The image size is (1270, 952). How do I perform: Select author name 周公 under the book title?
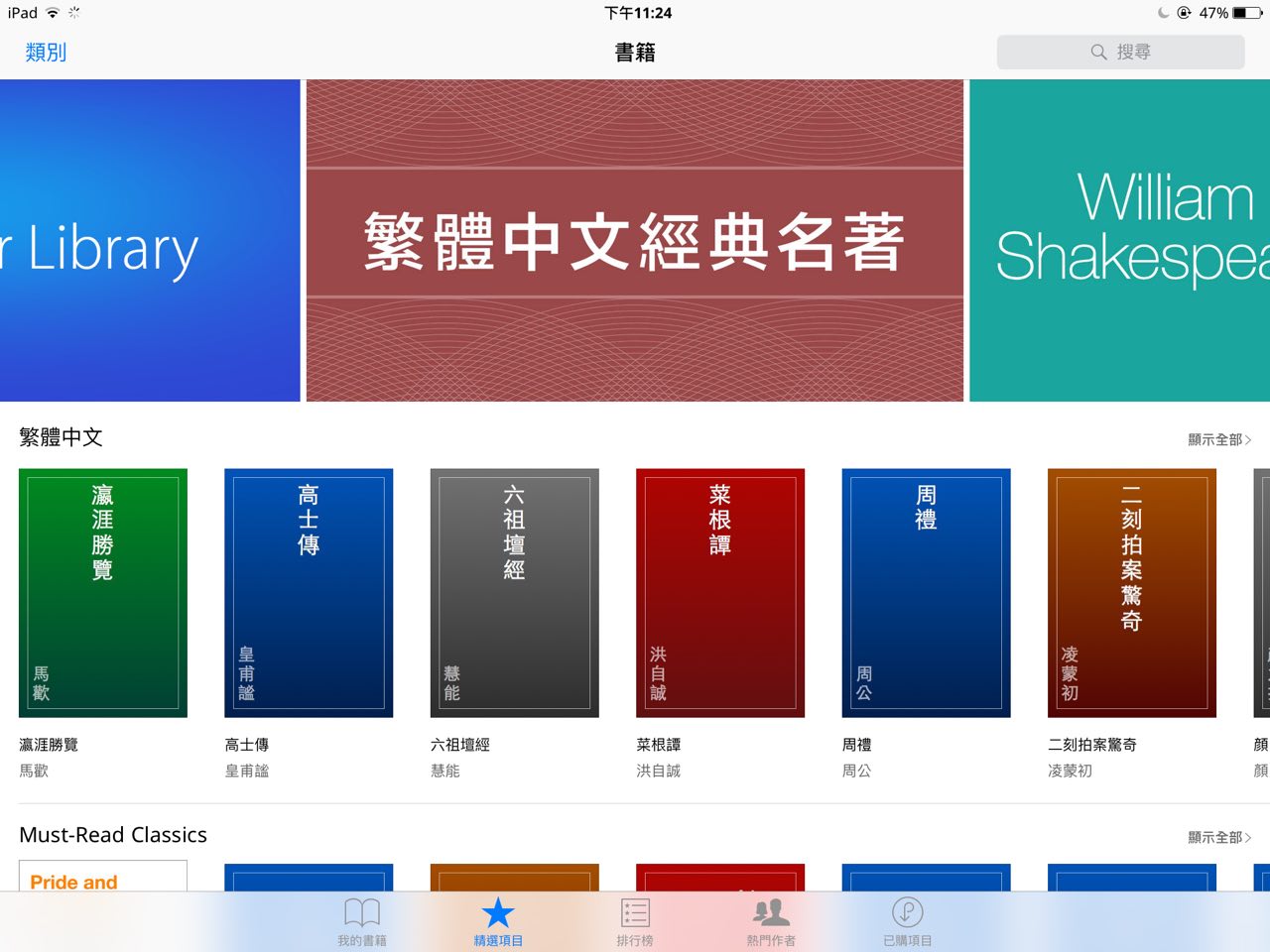857,771
